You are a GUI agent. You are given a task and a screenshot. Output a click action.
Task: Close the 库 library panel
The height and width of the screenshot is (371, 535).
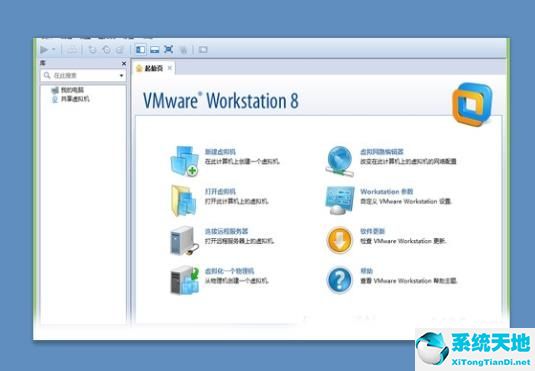click(x=124, y=63)
